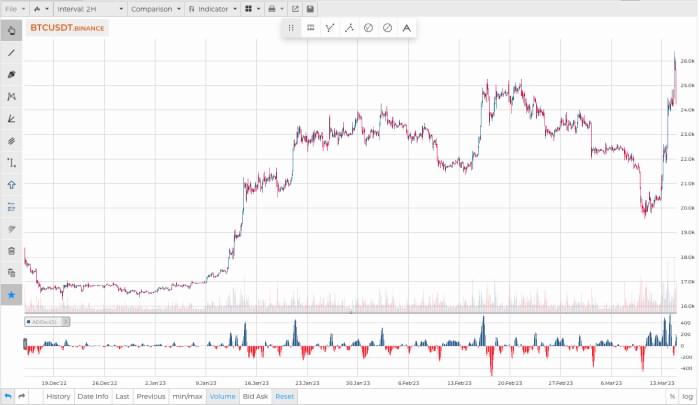Click the 13.Mar'23 date axis label
The width and height of the screenshot is (699, 405).
pos(662,383)
